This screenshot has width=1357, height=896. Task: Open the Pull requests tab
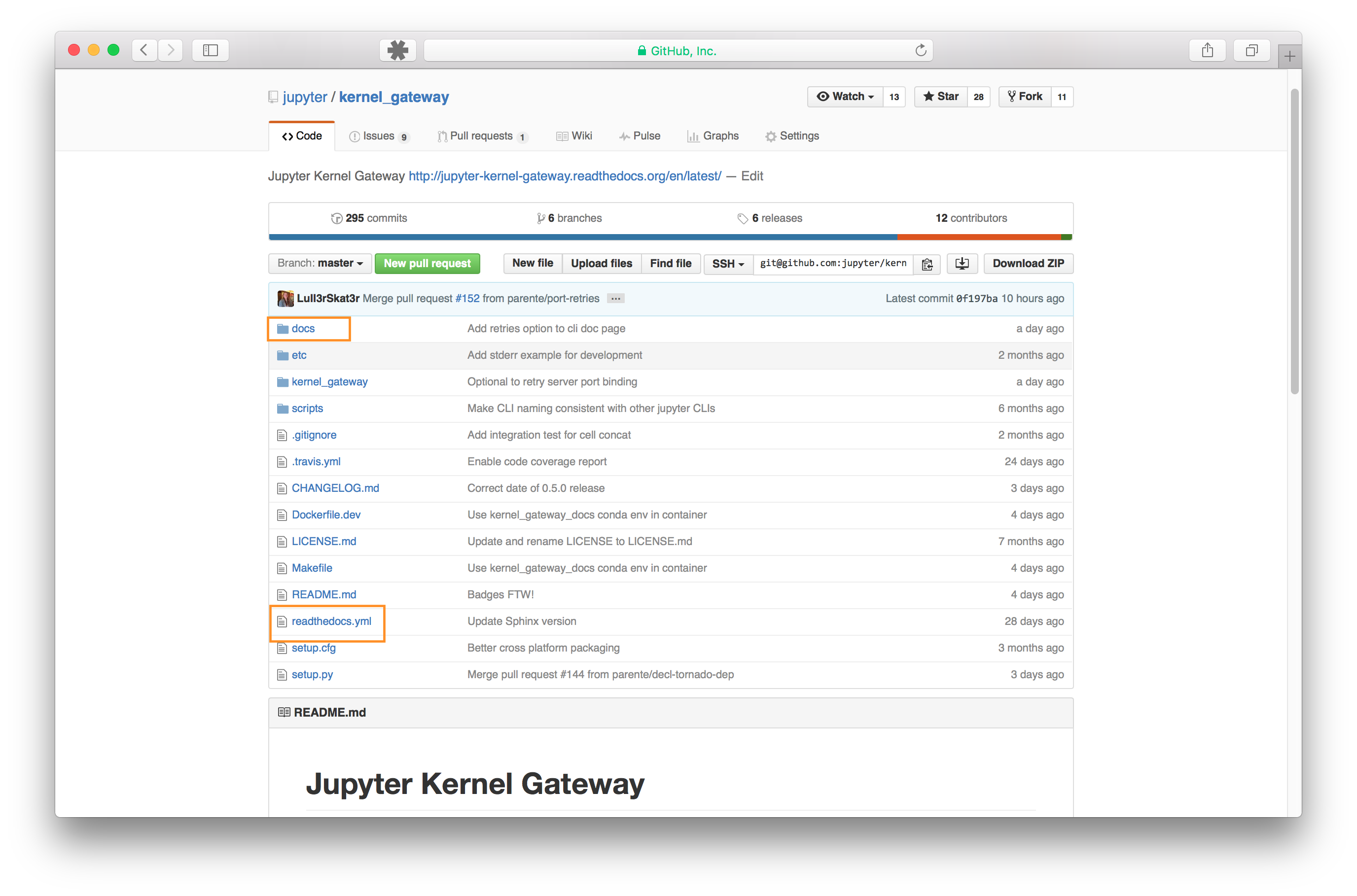coord(481,136)
